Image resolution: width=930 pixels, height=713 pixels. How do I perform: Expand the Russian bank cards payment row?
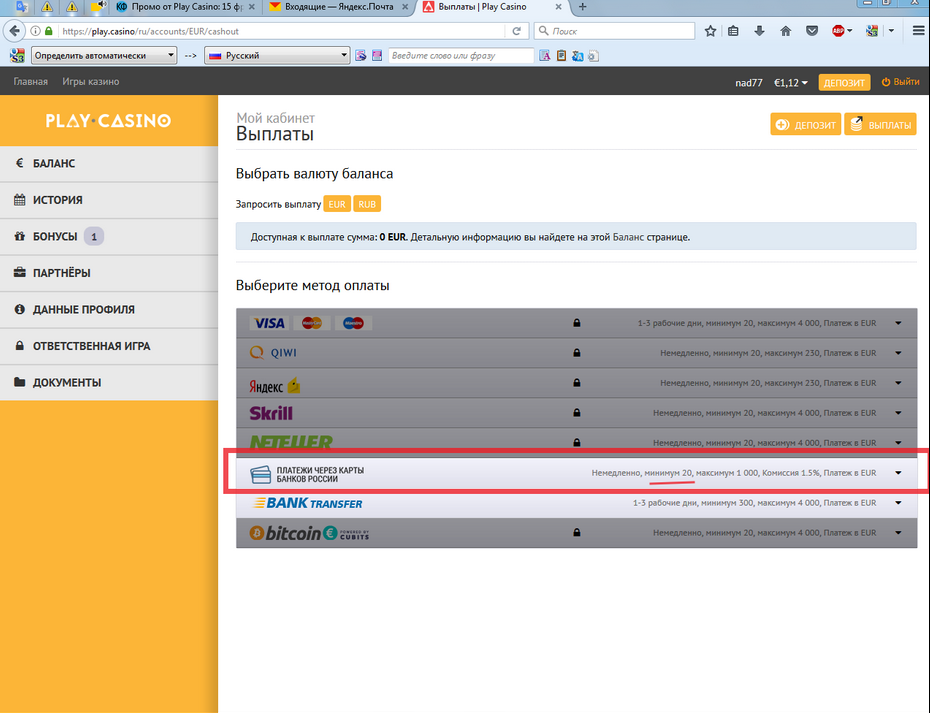click(898, 473)
